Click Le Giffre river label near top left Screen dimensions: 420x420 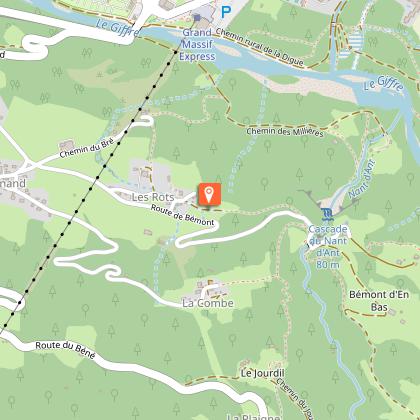(x=118, y=28)
